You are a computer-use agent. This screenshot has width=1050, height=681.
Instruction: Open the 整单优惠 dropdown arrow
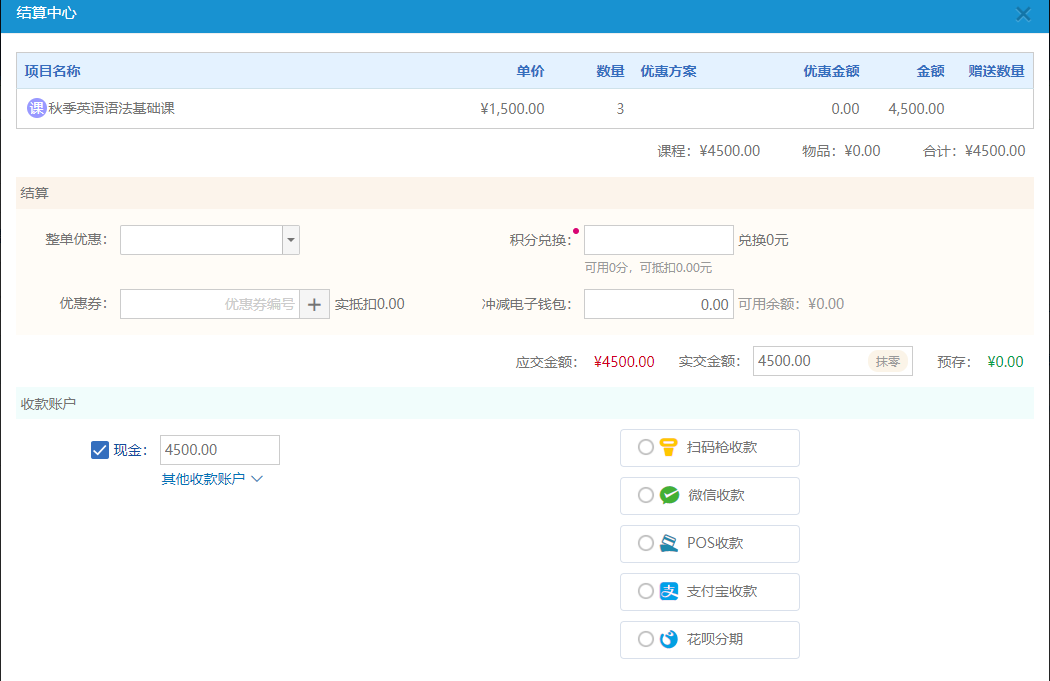291,240
